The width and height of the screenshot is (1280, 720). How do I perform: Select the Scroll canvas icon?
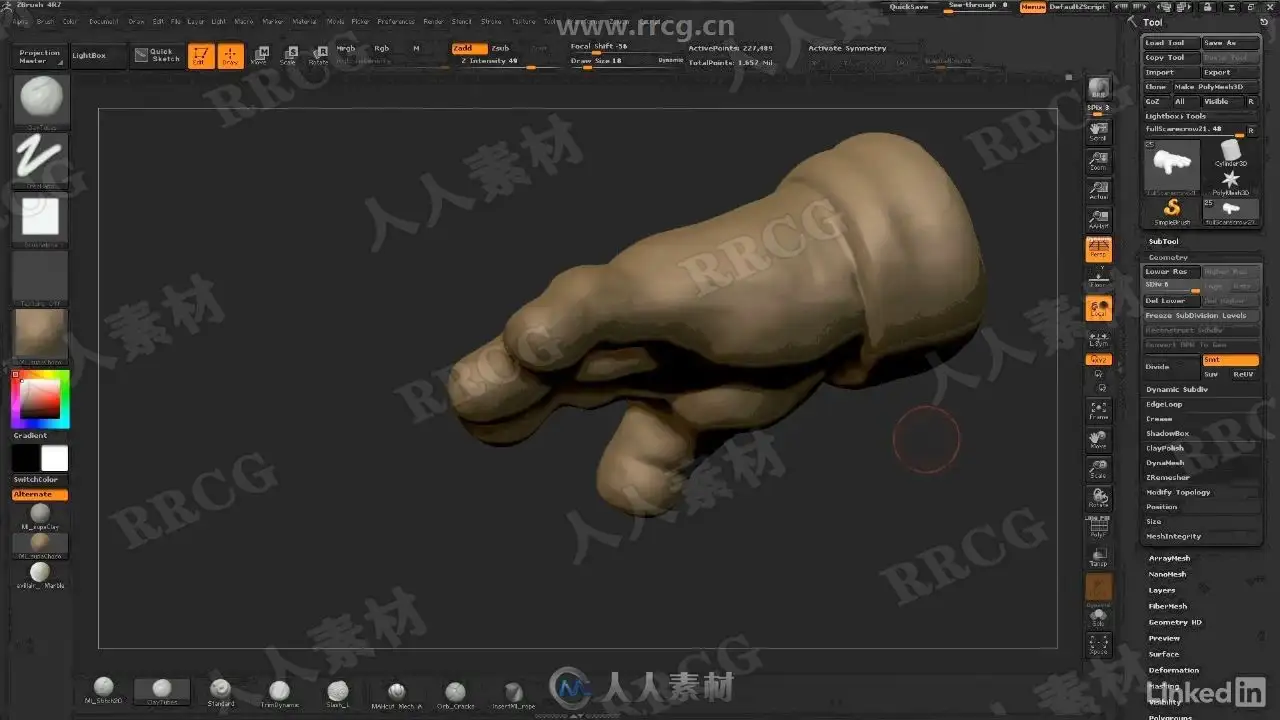[x=1099, y=132]
